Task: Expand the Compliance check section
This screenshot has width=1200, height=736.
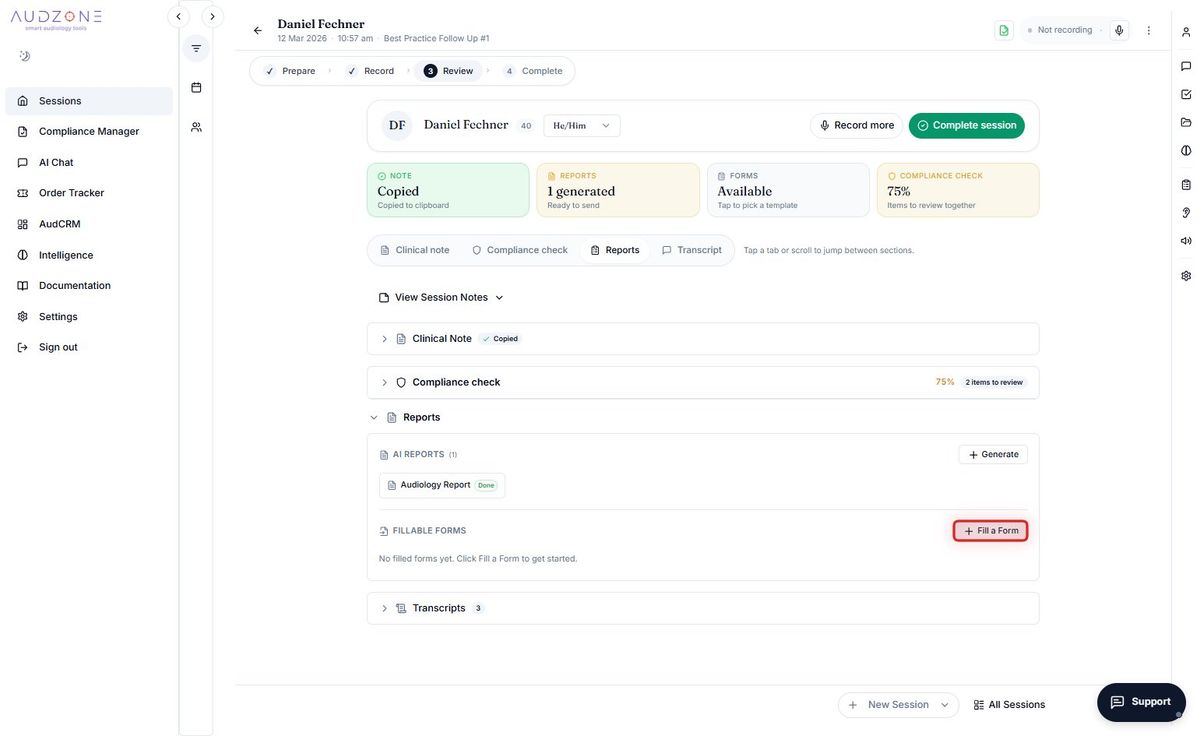Action: (x=703, y=382)
